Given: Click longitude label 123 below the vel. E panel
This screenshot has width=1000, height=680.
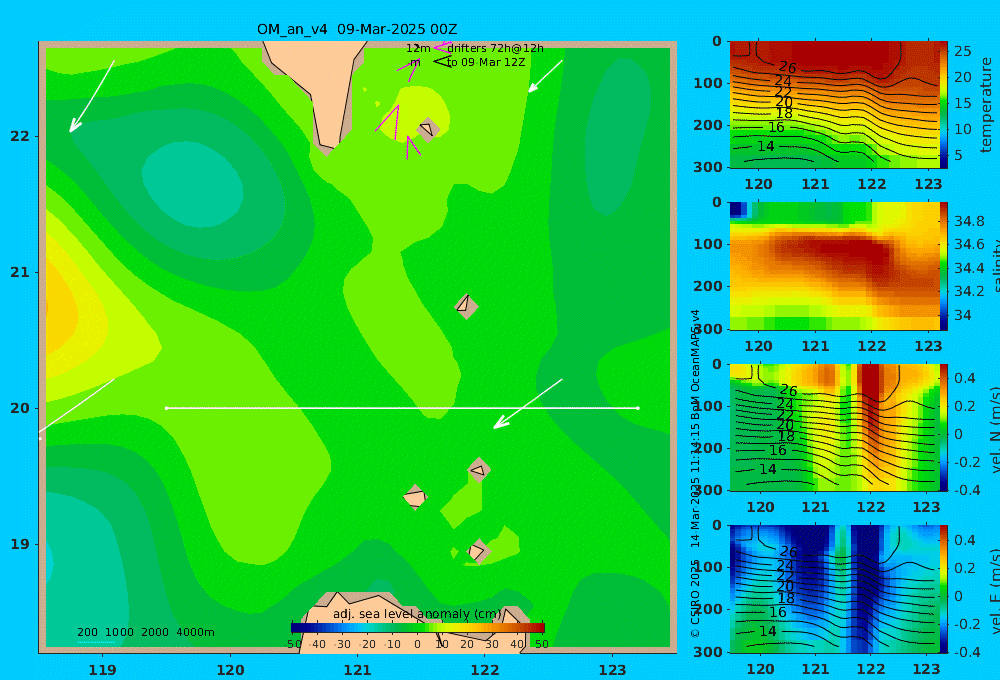Looking at the screenshot, I should 927,669.
